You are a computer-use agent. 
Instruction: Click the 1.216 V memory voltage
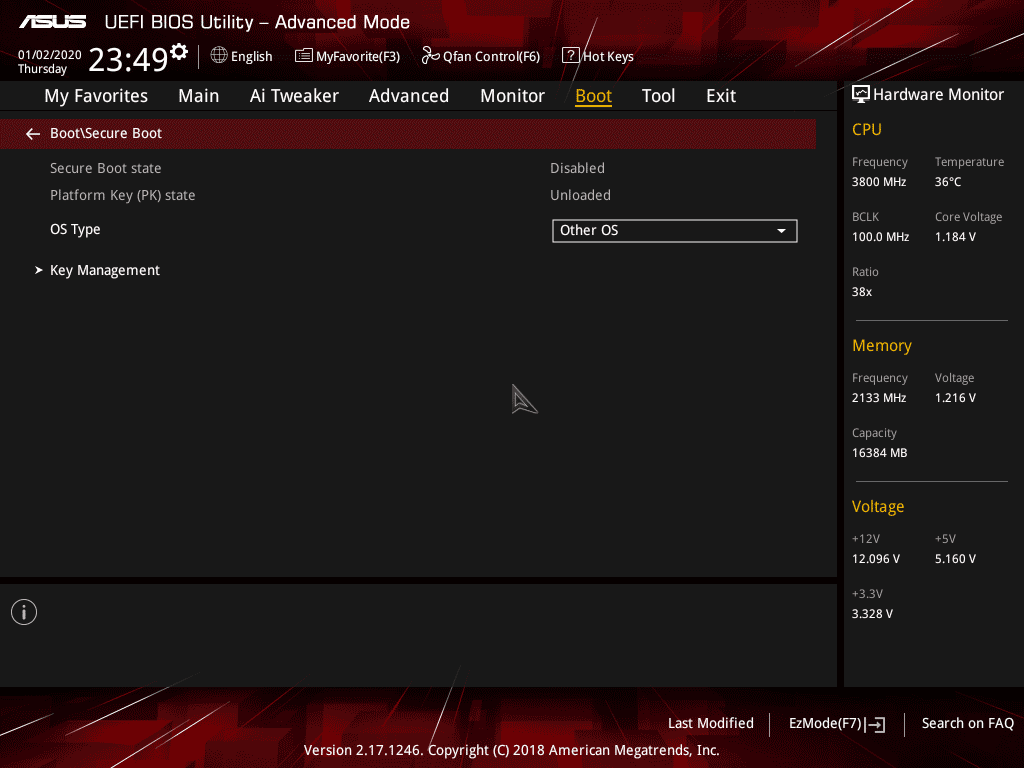(955, 398)
